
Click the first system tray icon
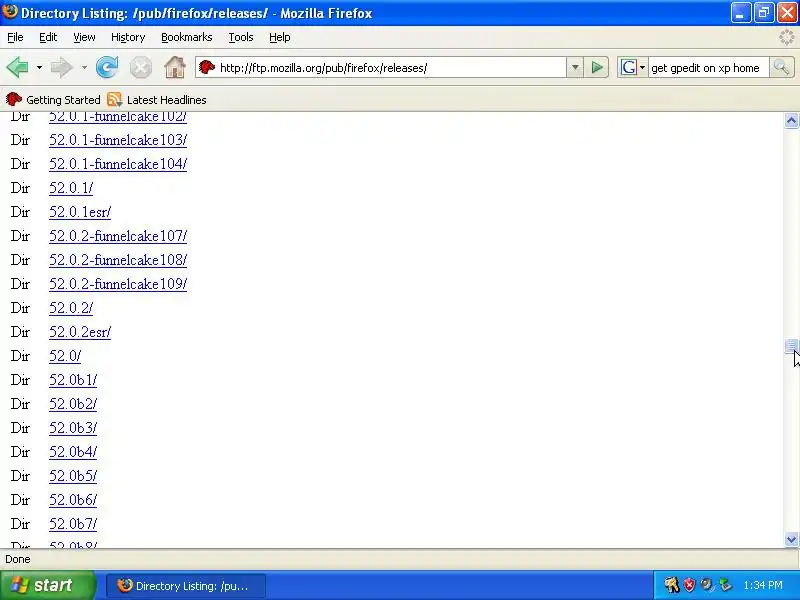671,585
